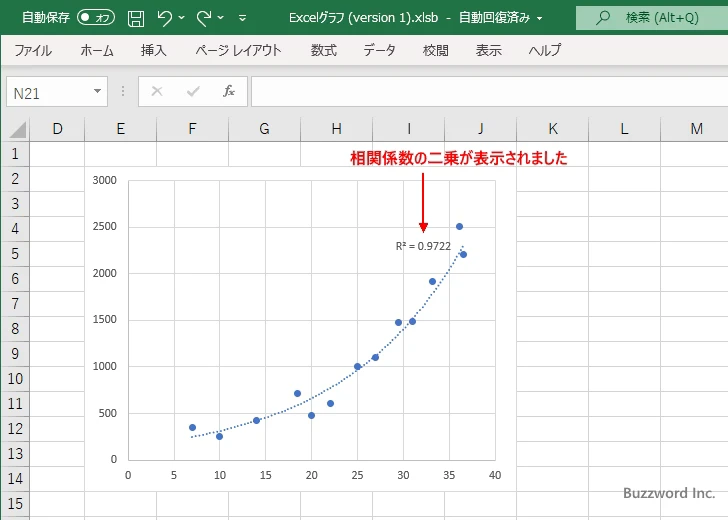Select column J header
This screenshot has width=728, height=520.
click(x=481, y=129)
